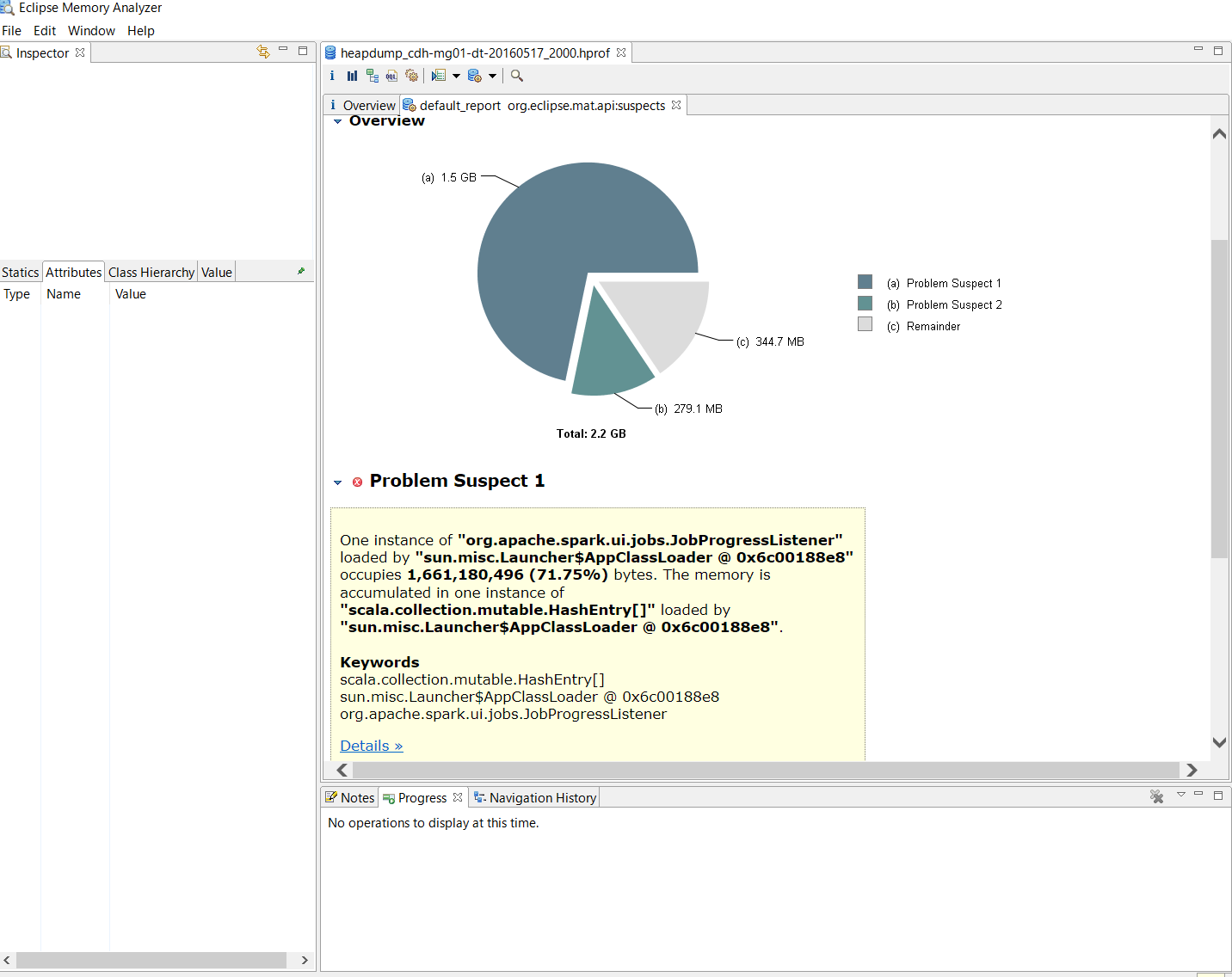Create a histogram with the bar chart icon
This screenshot has height=977, width=1232.
[352, 76]
